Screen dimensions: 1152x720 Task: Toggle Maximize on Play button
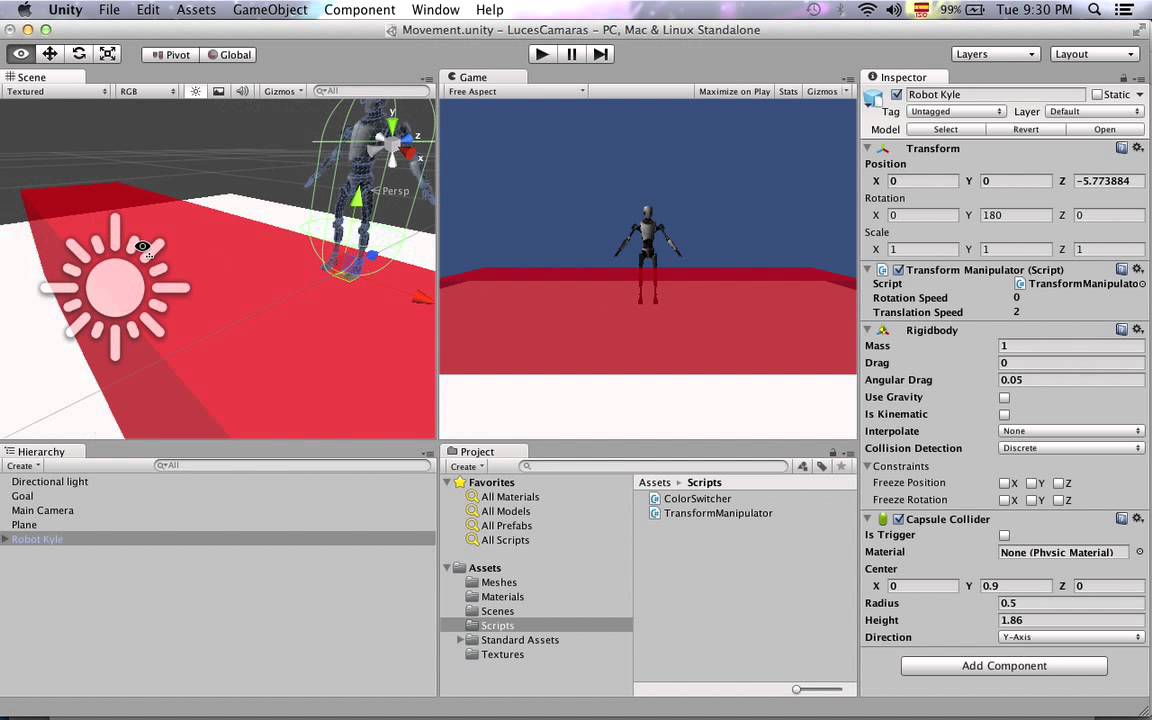[734, 91]
